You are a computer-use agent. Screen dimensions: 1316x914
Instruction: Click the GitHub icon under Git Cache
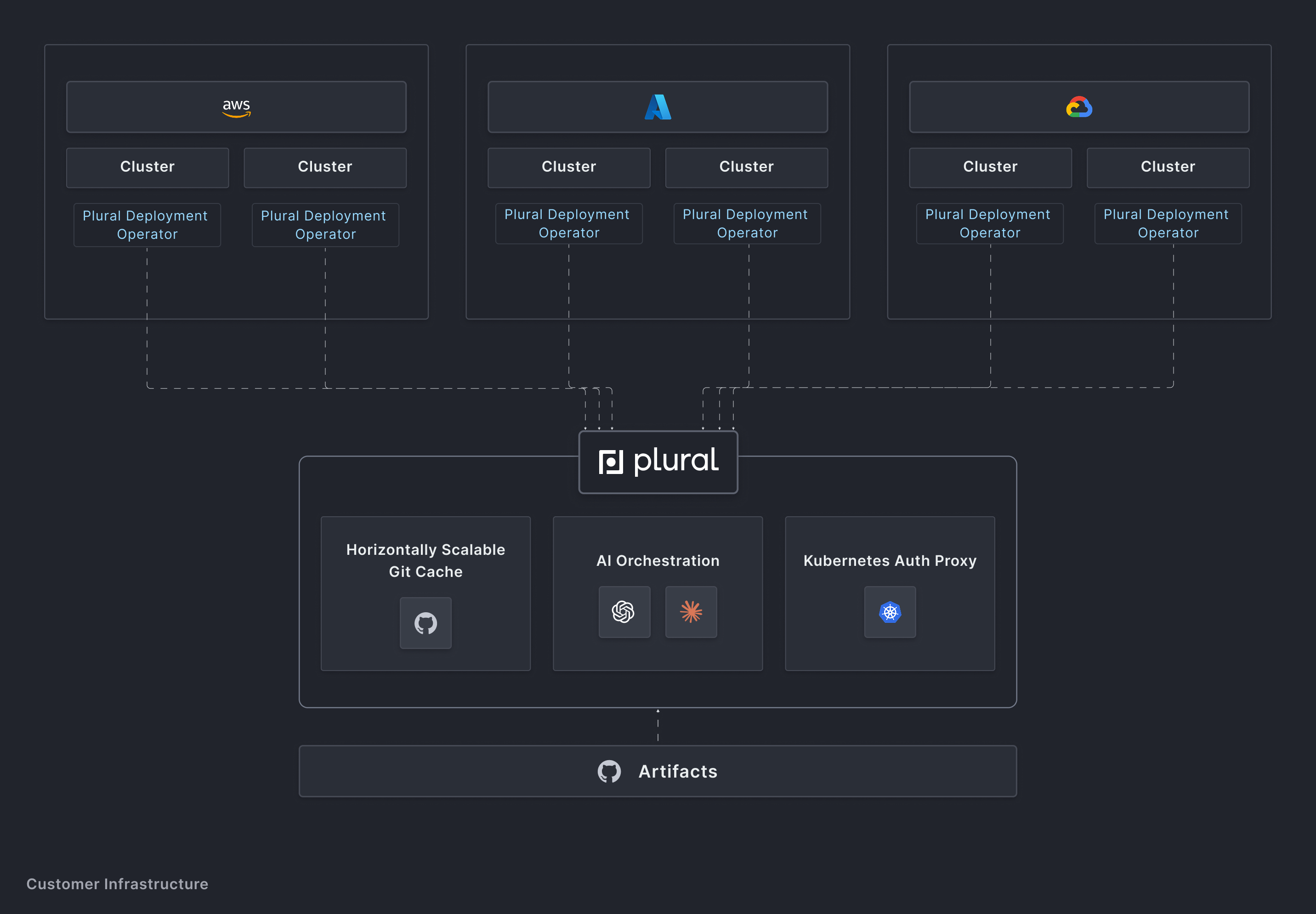425,623
